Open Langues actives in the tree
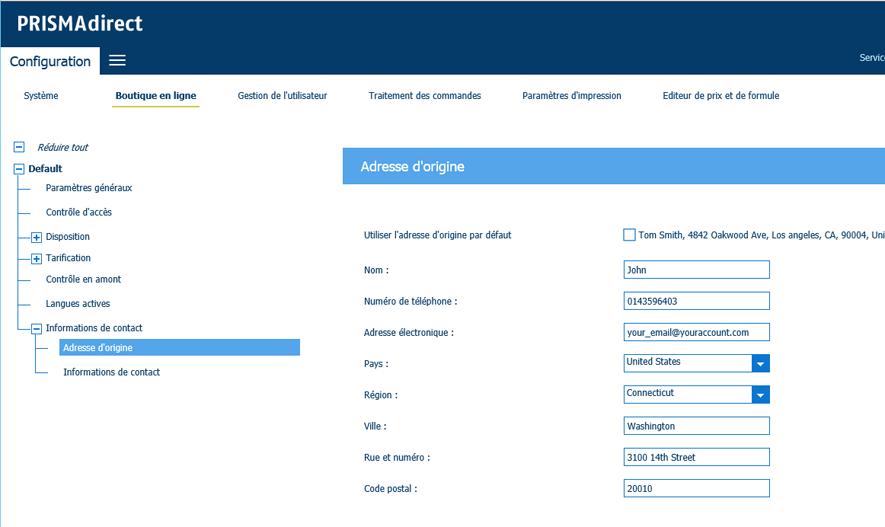 [x=78, y=304]
